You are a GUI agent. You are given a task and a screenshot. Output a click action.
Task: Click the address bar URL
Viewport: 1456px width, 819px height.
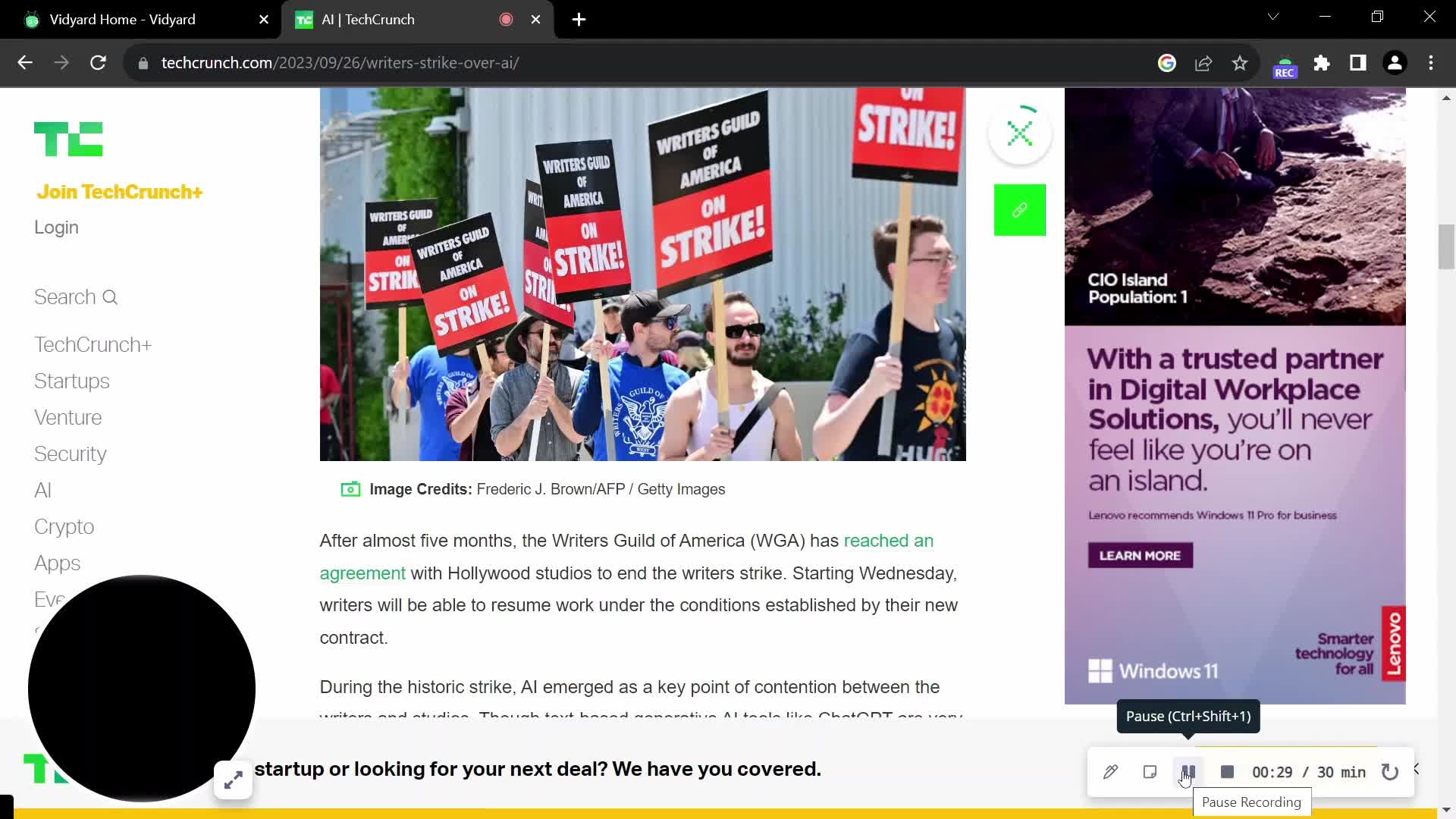coord(340,63)
